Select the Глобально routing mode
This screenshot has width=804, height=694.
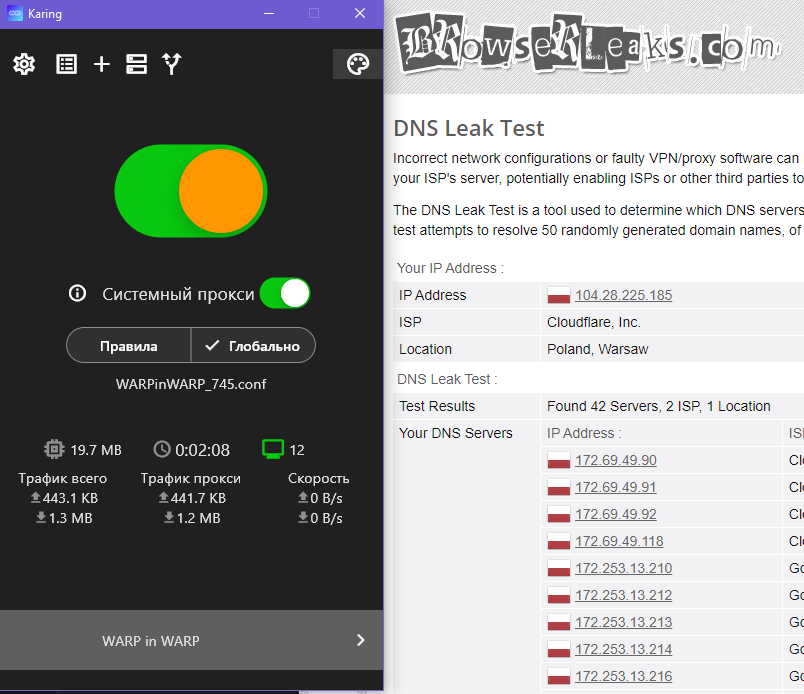pos(253,346)
